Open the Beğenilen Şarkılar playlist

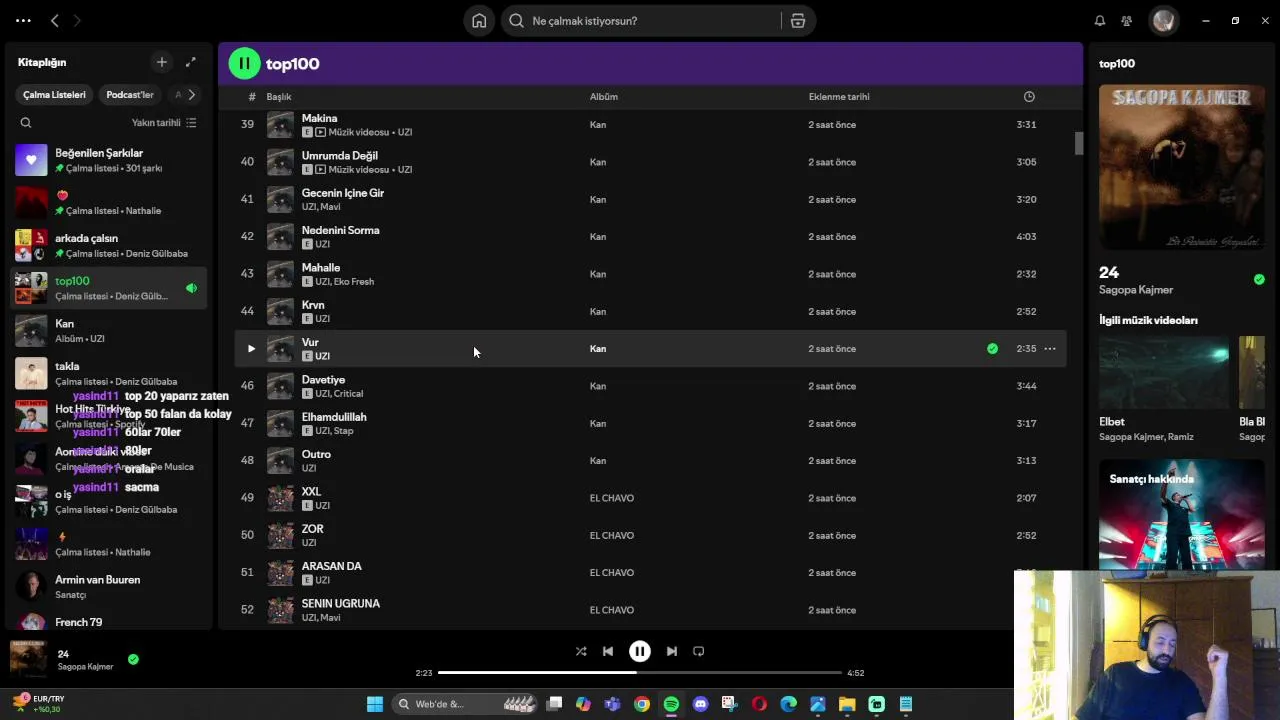110,160
